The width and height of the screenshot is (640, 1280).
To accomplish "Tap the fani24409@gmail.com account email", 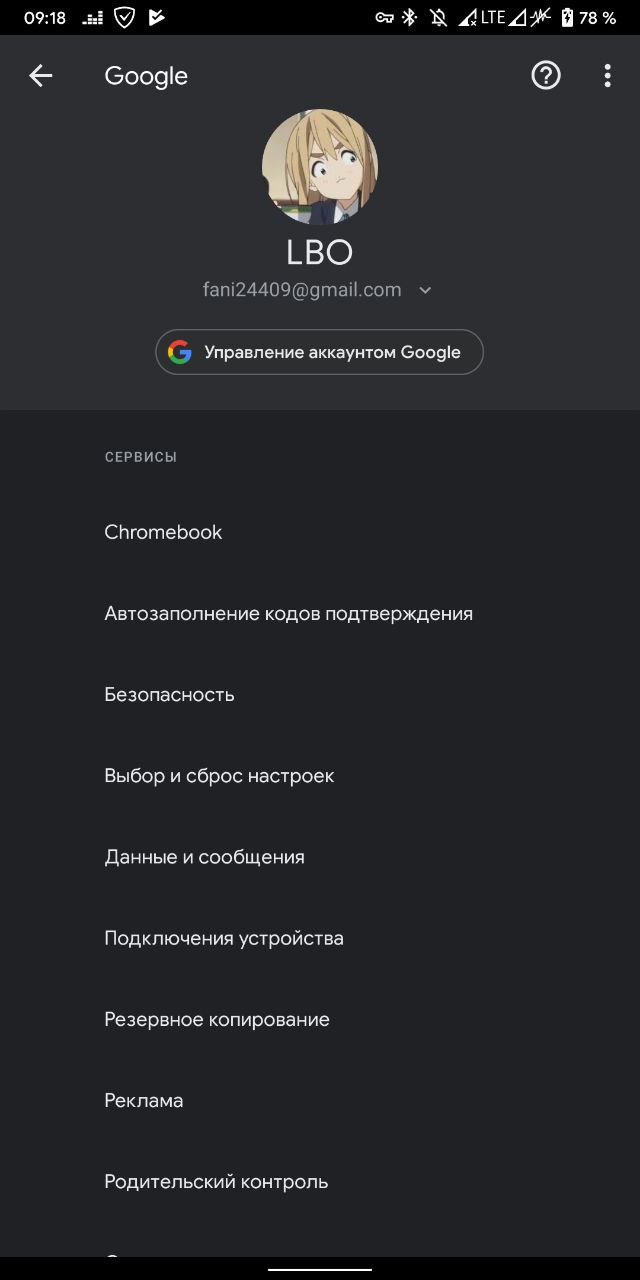I will tap(302, 290).
